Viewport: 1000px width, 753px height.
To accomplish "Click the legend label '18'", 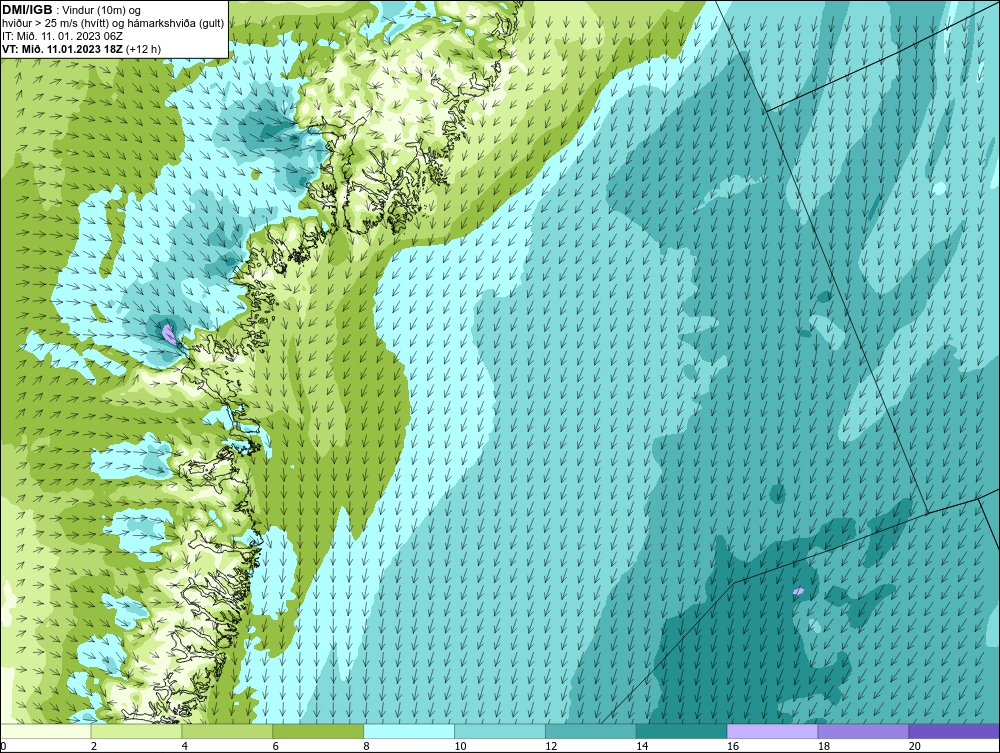I will point(823,746).
